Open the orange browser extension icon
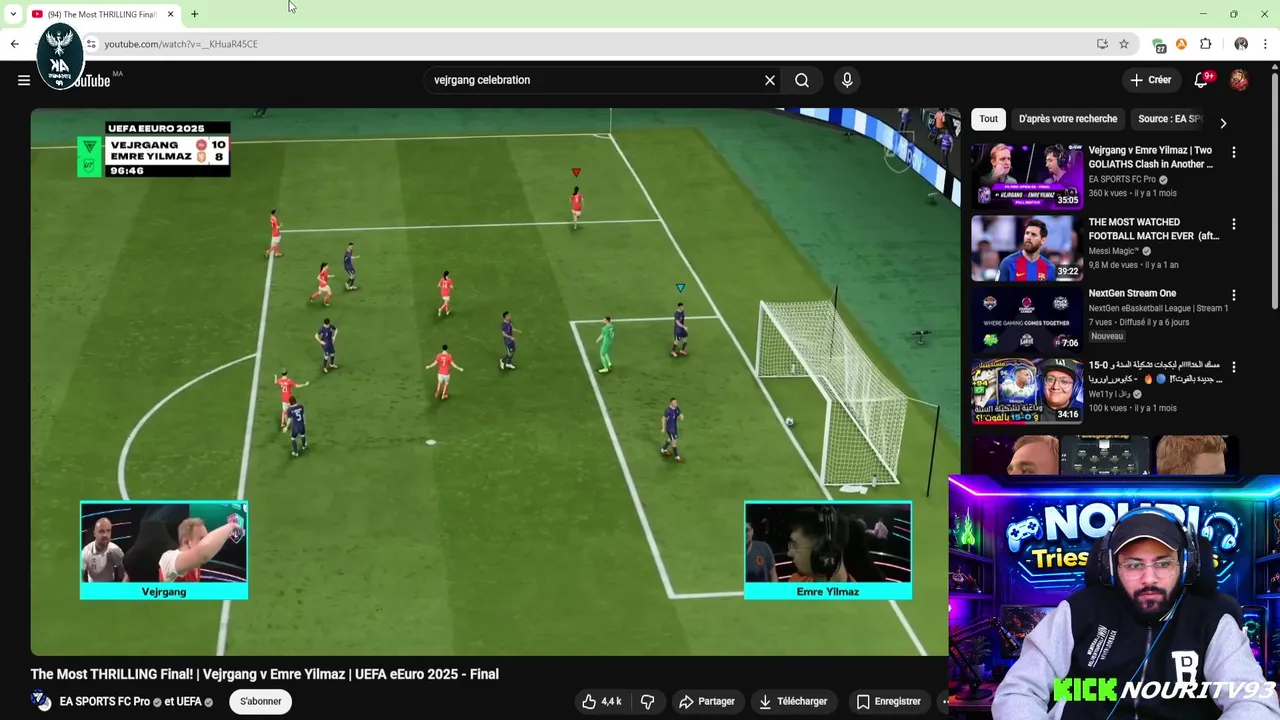 click(1181, 44)
